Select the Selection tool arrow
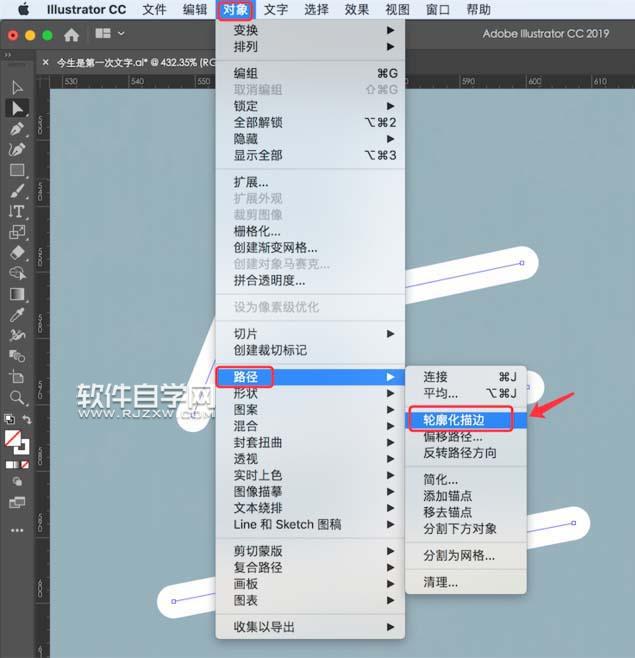The height and width of the screenshot is (658, 635). tap(17, 87)
